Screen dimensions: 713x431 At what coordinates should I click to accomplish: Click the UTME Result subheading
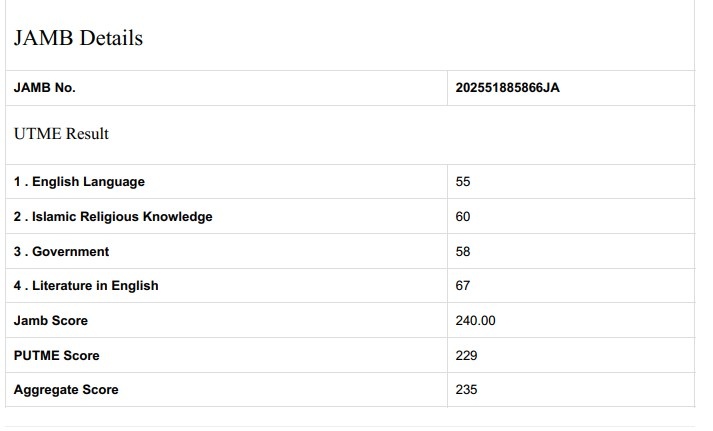(61, 133)
